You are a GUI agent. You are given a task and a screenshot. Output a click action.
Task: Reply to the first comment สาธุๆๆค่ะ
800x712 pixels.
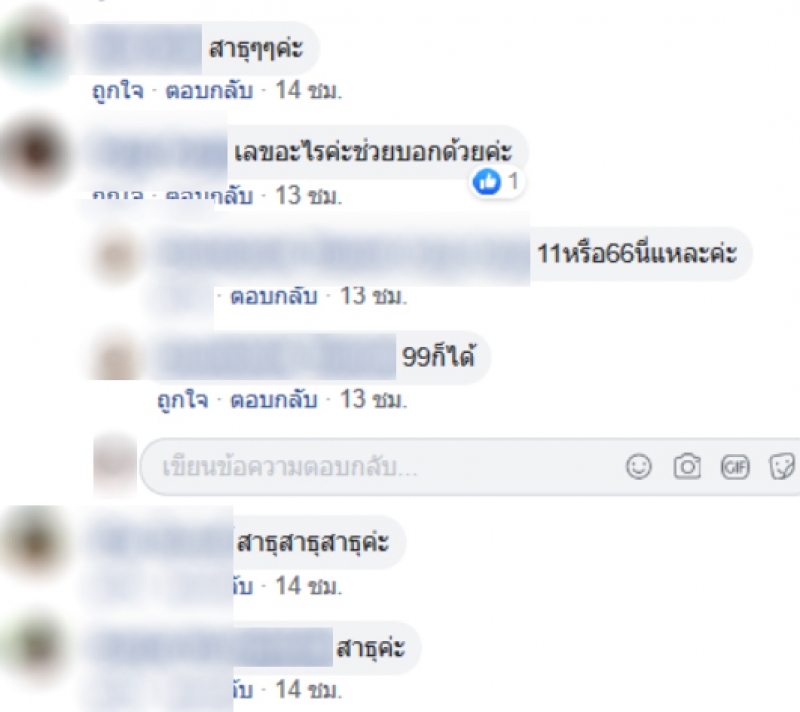pos(209,91)
